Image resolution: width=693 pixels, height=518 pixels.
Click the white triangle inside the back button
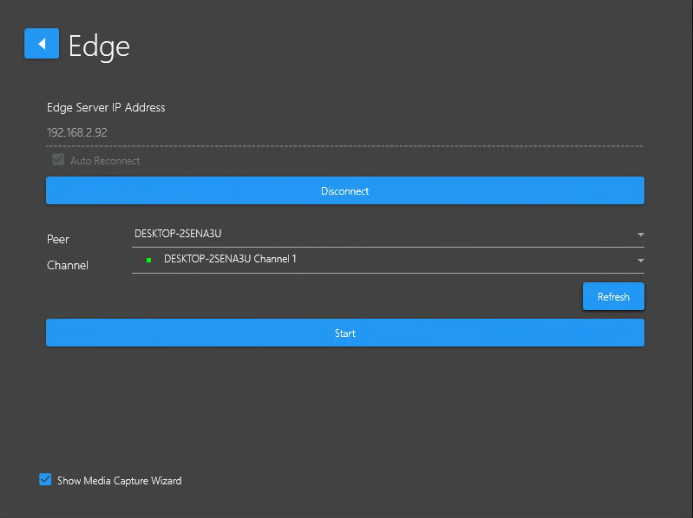click(42, 44)
